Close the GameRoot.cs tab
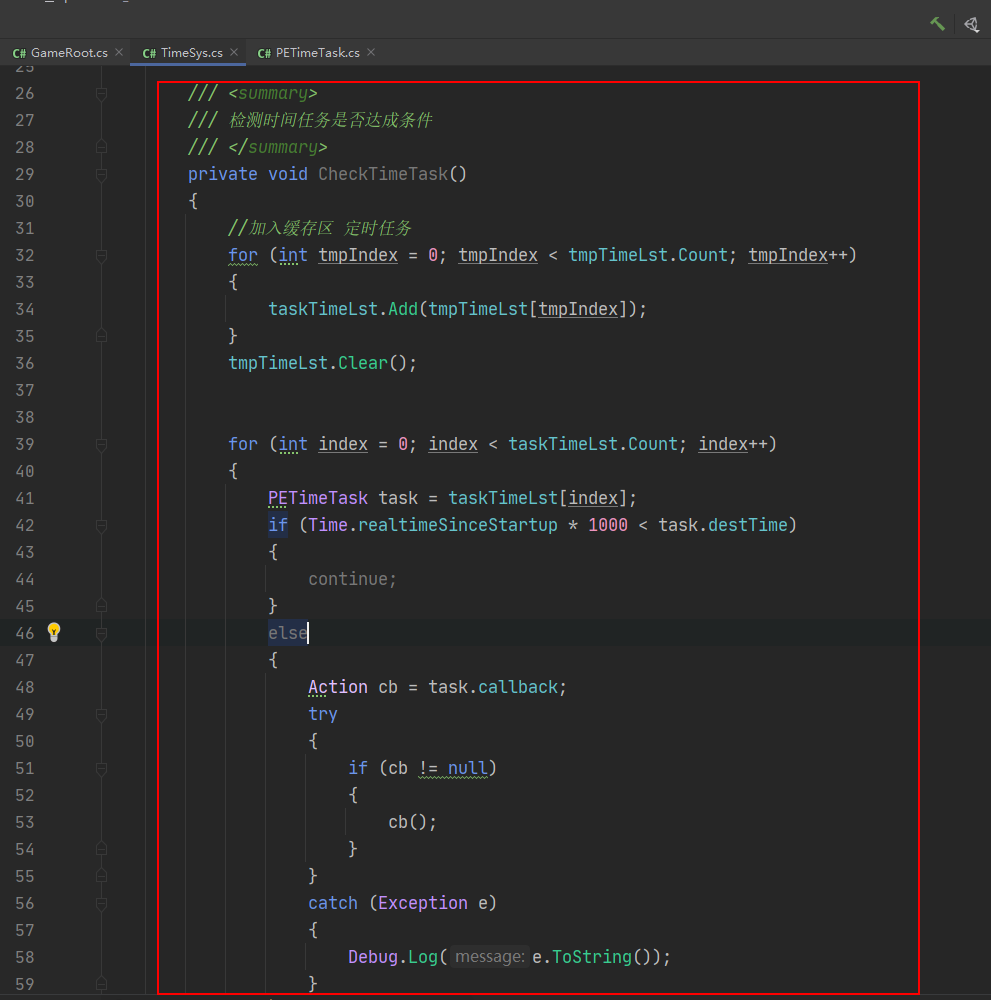991x1000 pixels. coord(119,52)
